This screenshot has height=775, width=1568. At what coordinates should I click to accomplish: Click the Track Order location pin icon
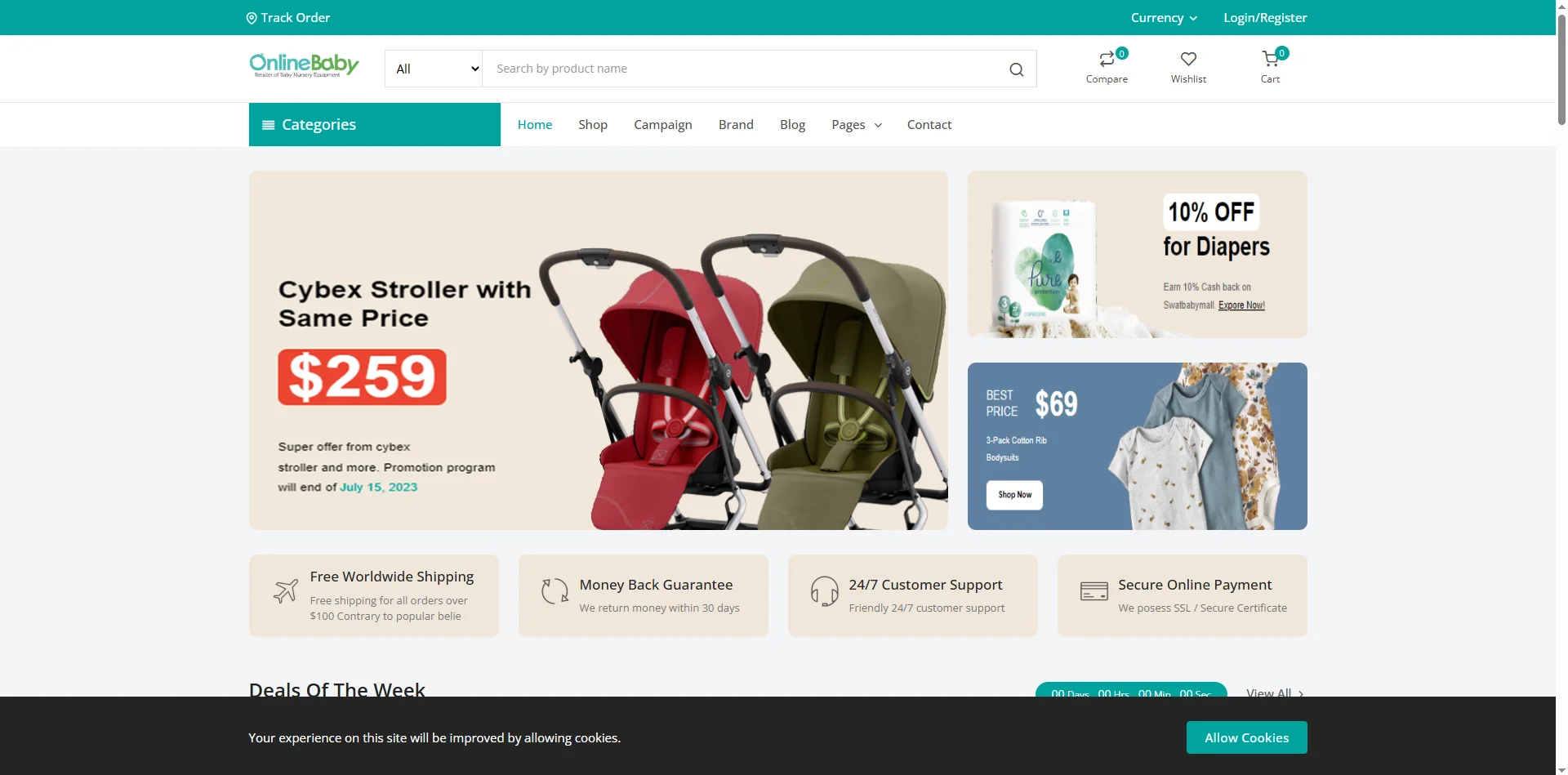click(252, 18)
